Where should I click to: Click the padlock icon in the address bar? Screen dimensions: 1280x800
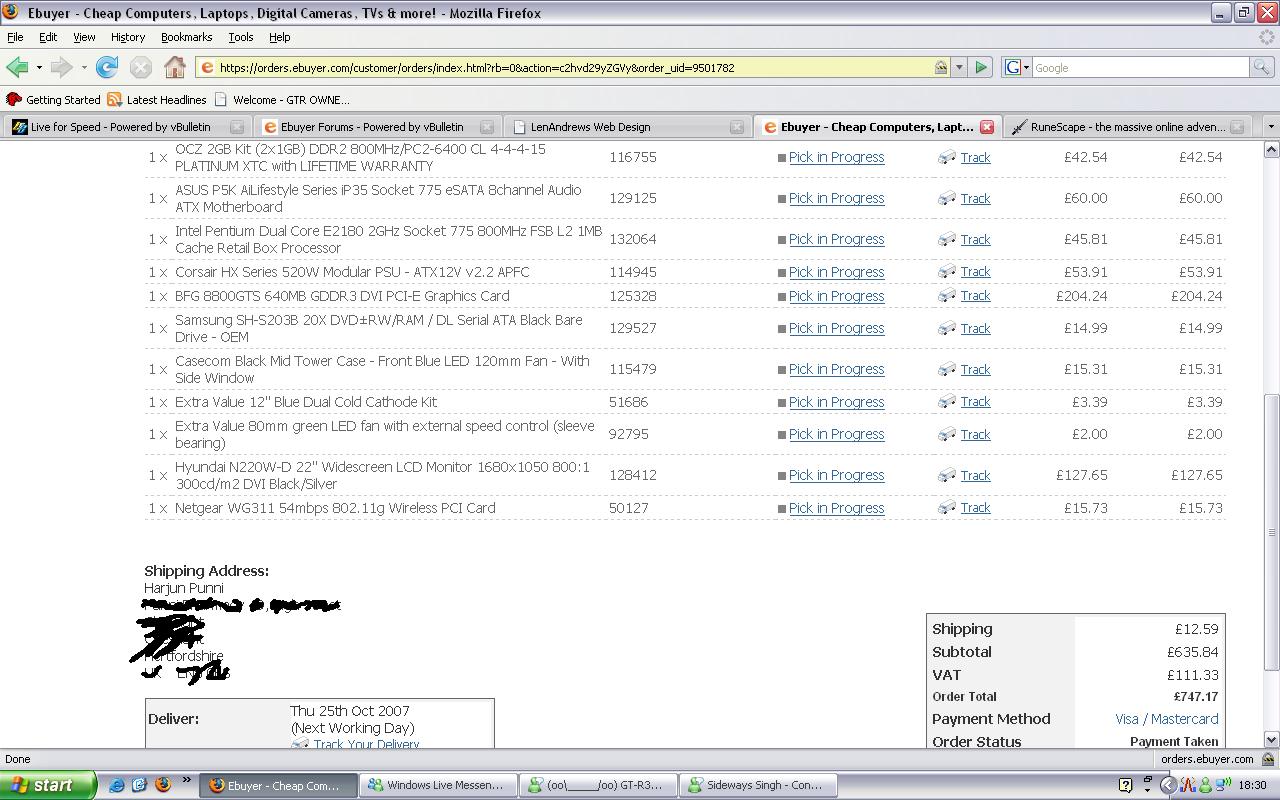pyautogui.click(x=941, y=67)
